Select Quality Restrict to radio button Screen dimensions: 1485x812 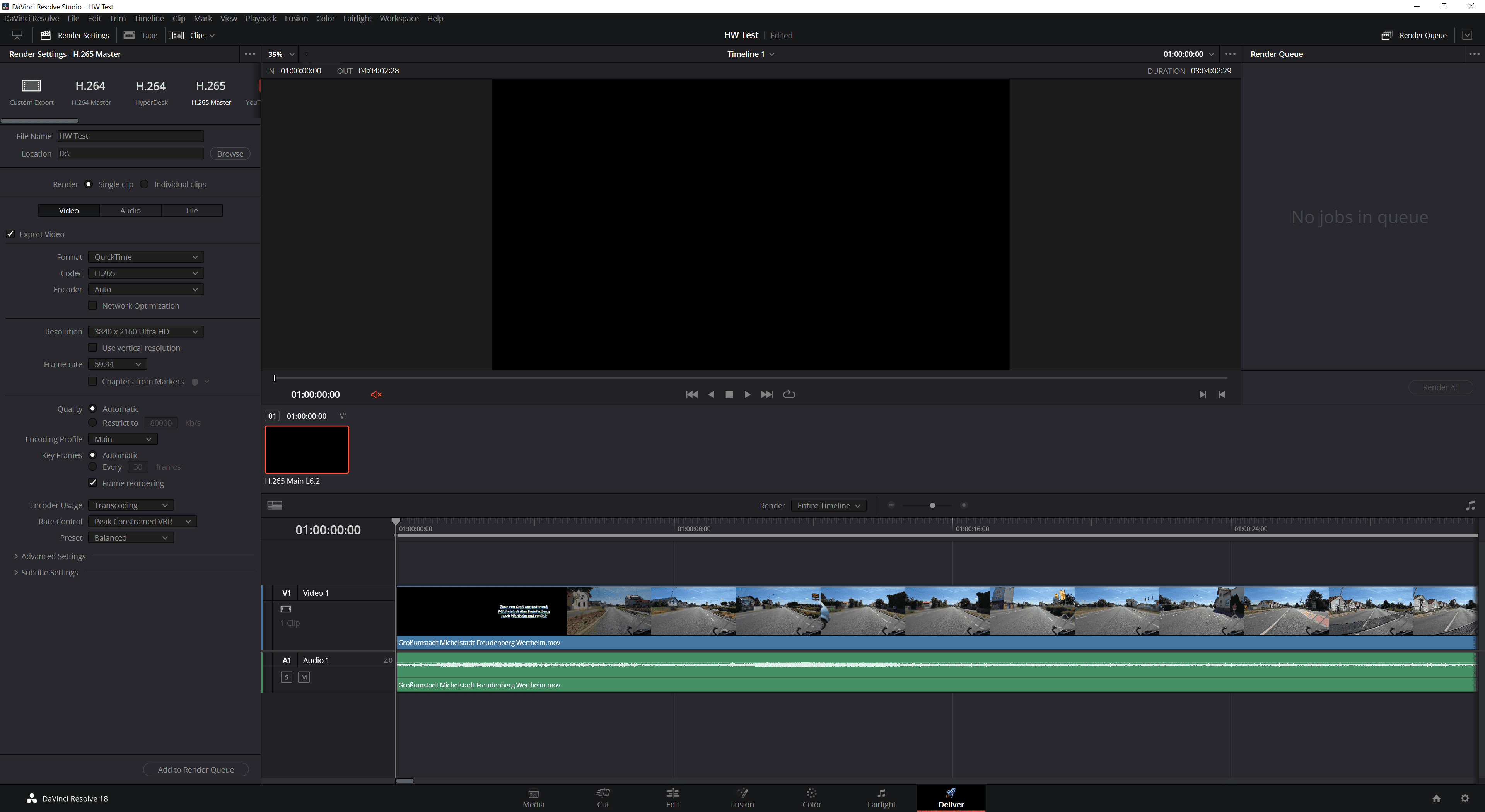pos(92,422)
